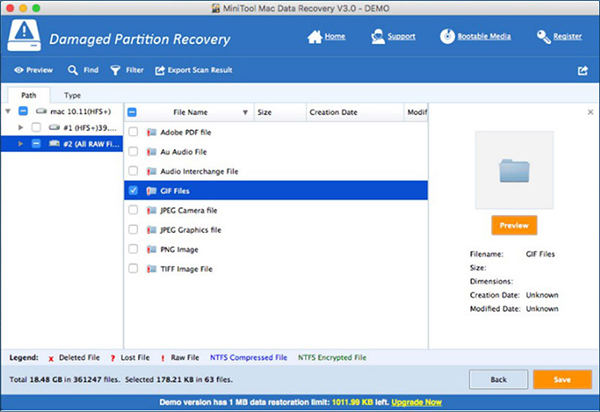
Task: Tick the PNG Image checkbox
Action: [x=133, y=249]
